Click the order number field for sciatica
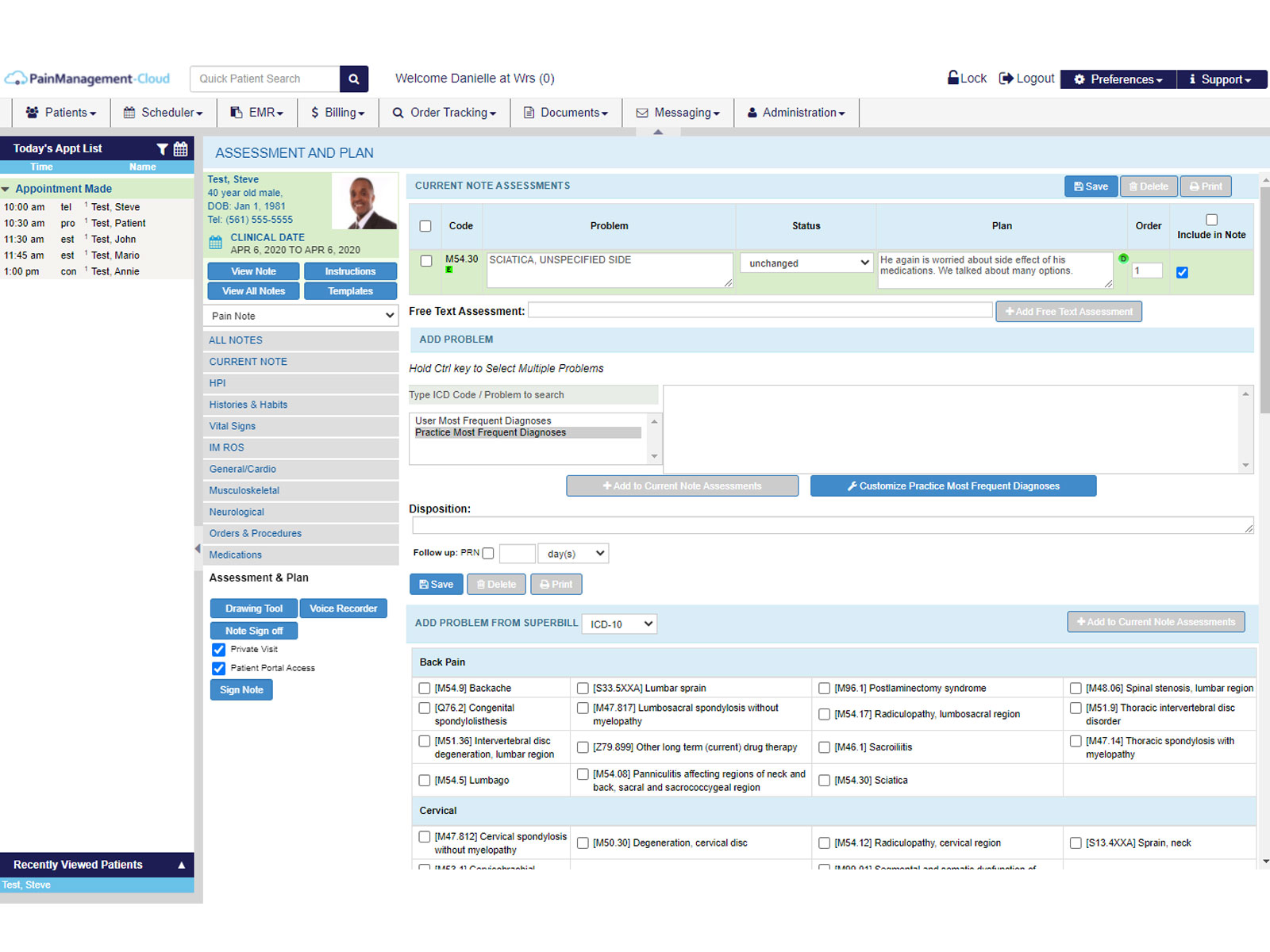This screenshot has height=952, width=1270. pos(1147,271)
